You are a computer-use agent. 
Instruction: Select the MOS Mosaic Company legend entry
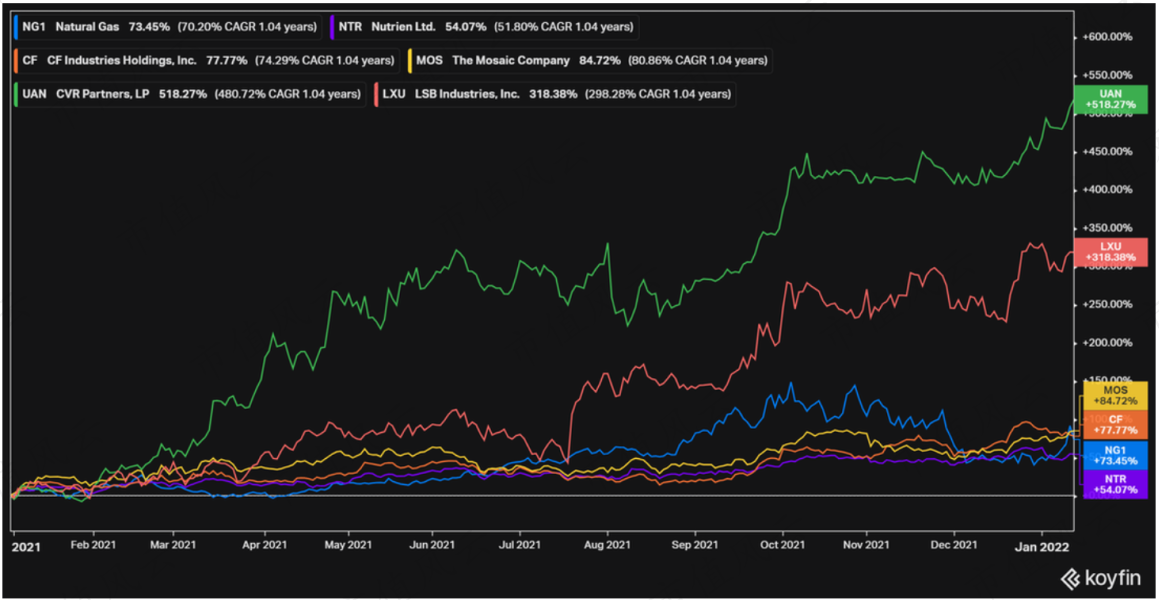[x=591, y=61]
